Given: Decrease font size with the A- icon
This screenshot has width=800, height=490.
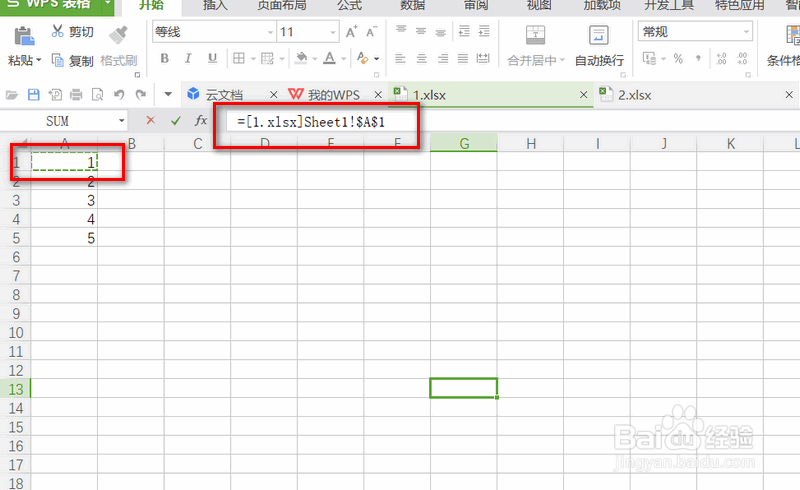Looking at the screenshot, I should [371, 32].
